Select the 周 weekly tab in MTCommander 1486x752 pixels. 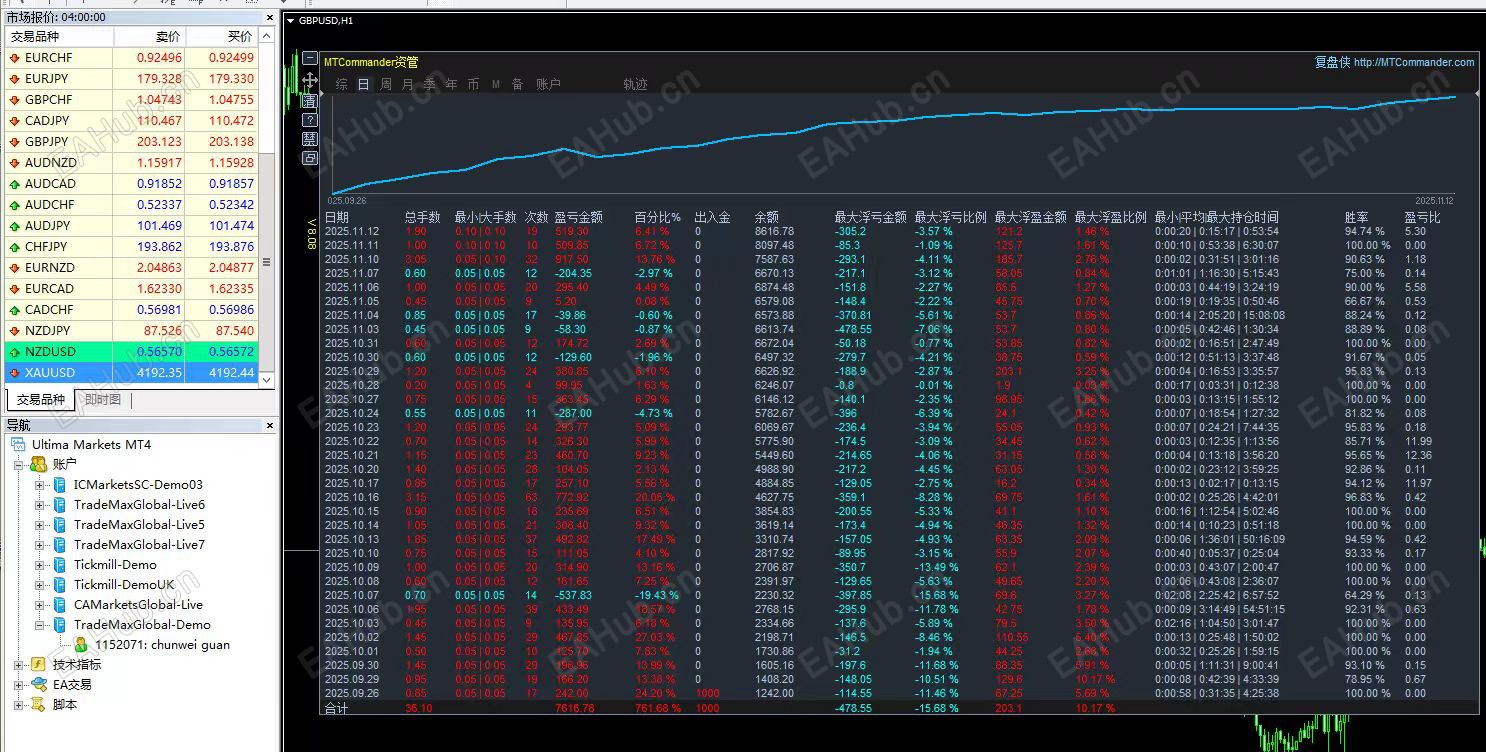click(386, 85)
